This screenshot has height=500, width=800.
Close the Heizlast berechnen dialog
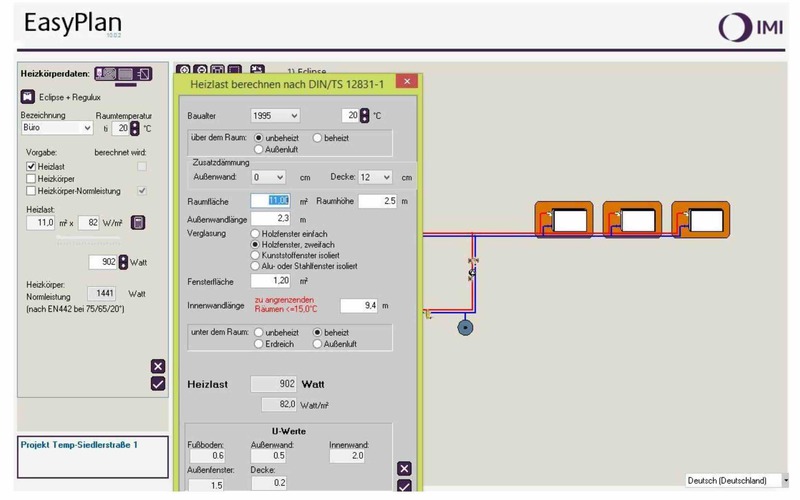[x=406, y=82]
